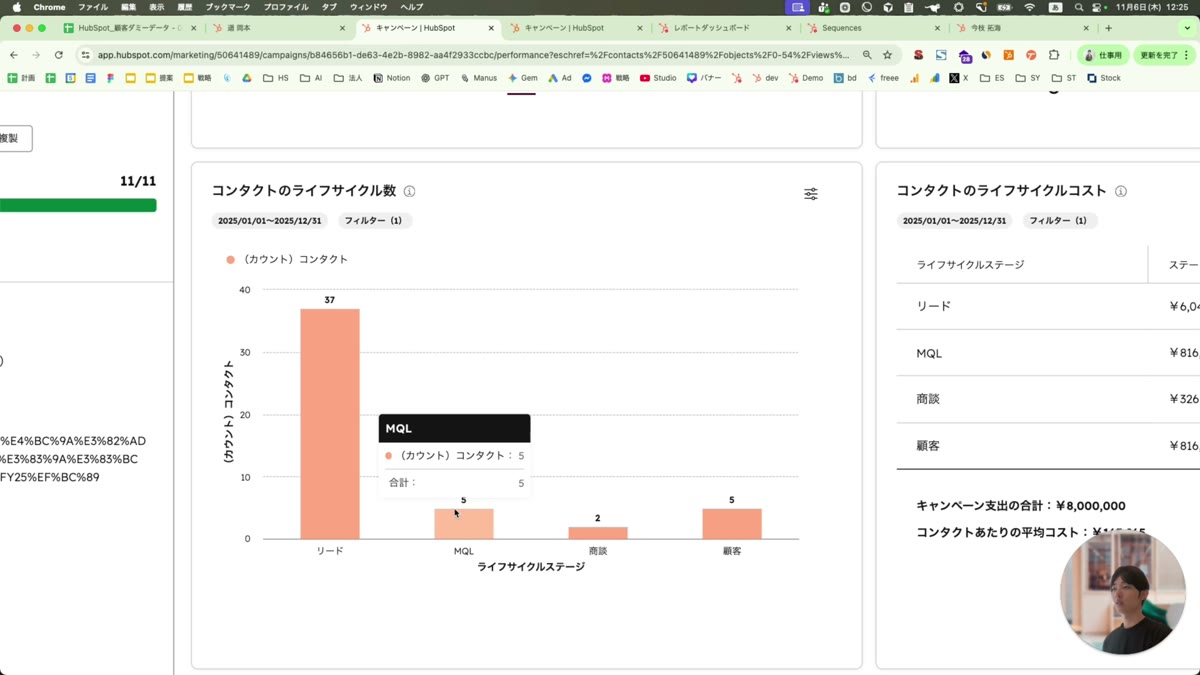Bookmark this page with the star icon
Image resolution: width=1200 pixels, height=675 pixels.
(x=887, y=55)
